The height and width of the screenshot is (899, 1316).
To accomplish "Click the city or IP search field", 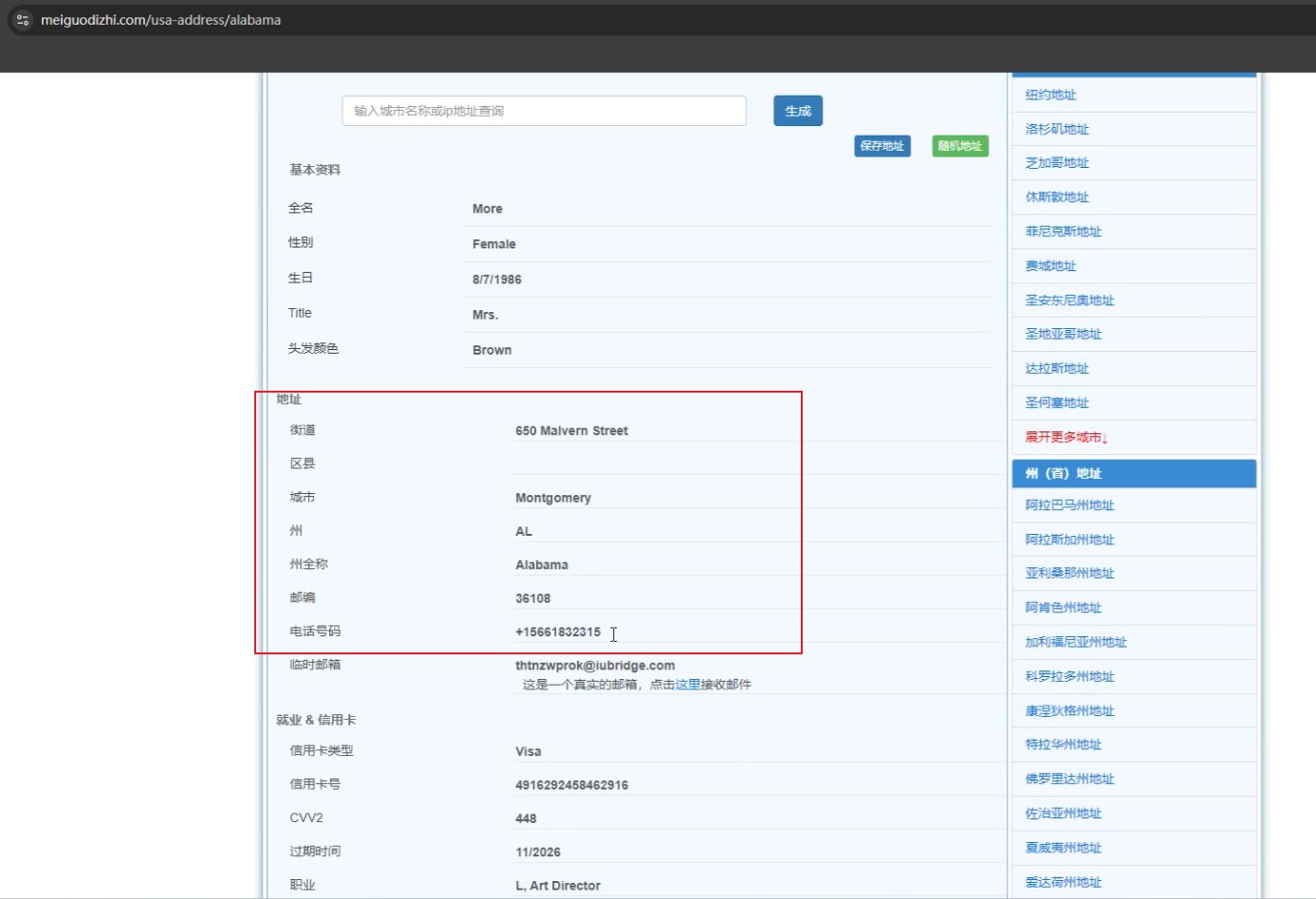I will pos(544,111).
